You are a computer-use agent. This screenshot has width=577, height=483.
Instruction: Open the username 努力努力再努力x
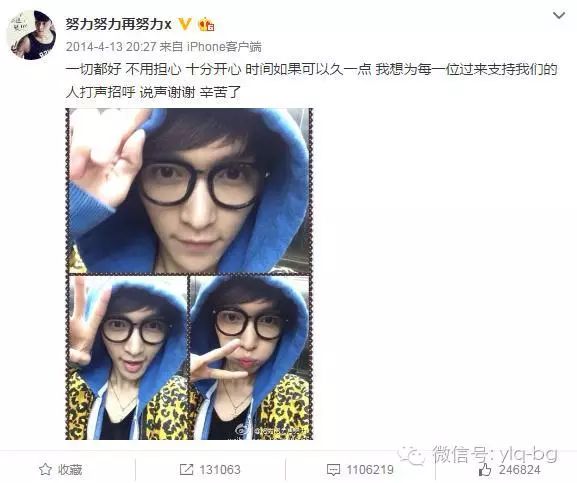click(x=118, y=24)
